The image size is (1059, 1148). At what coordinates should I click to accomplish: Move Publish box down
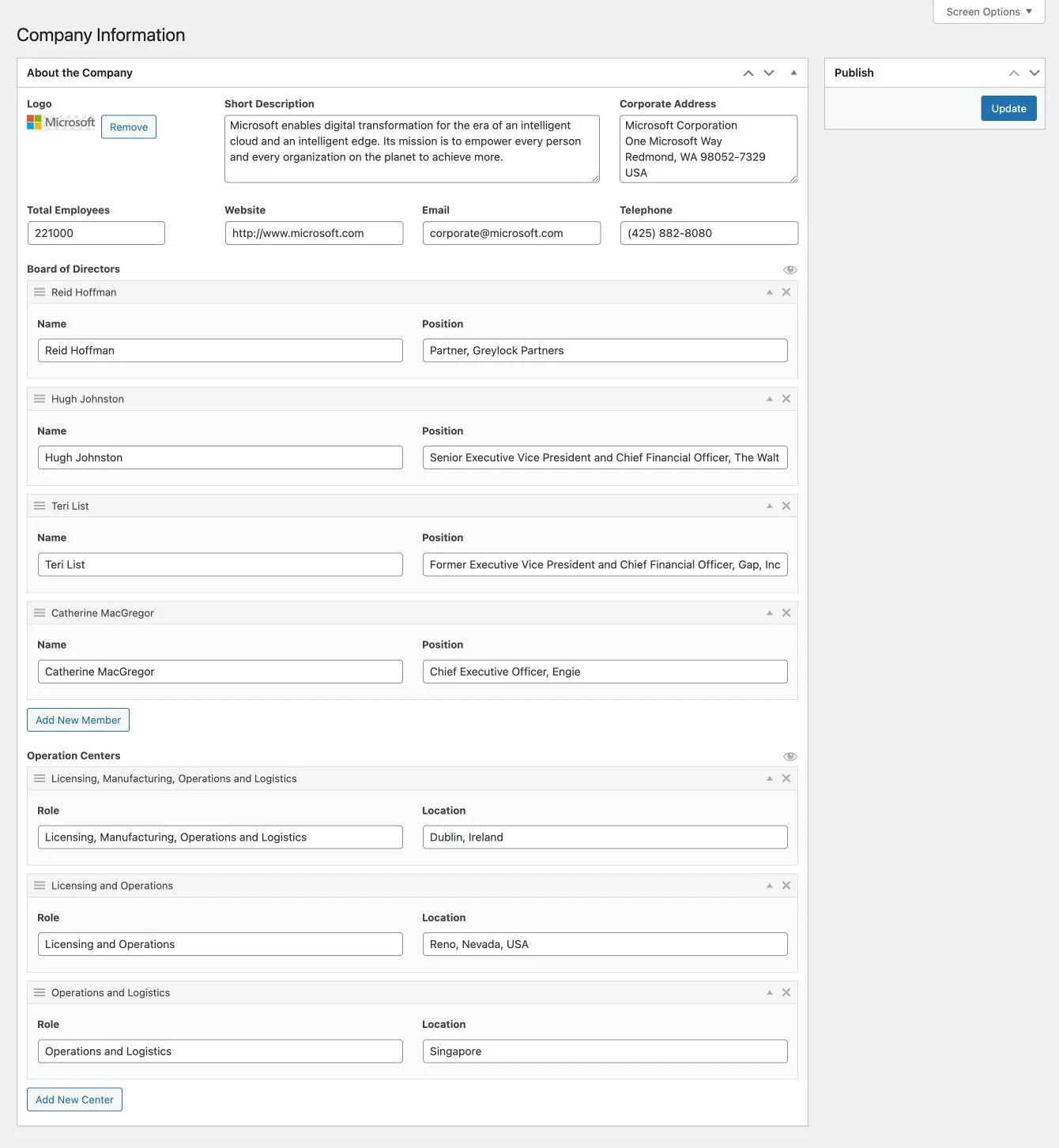[1035, 73]
